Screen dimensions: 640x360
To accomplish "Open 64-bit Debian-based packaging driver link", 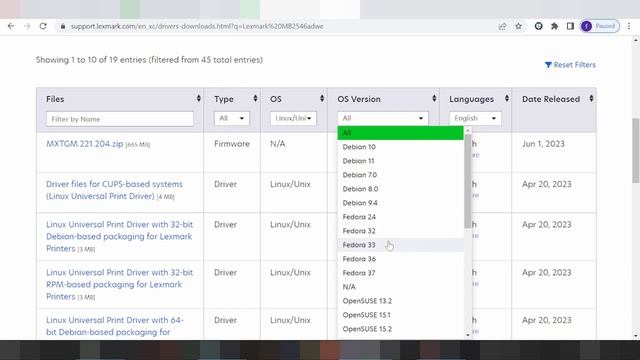I will click(115, 326).
